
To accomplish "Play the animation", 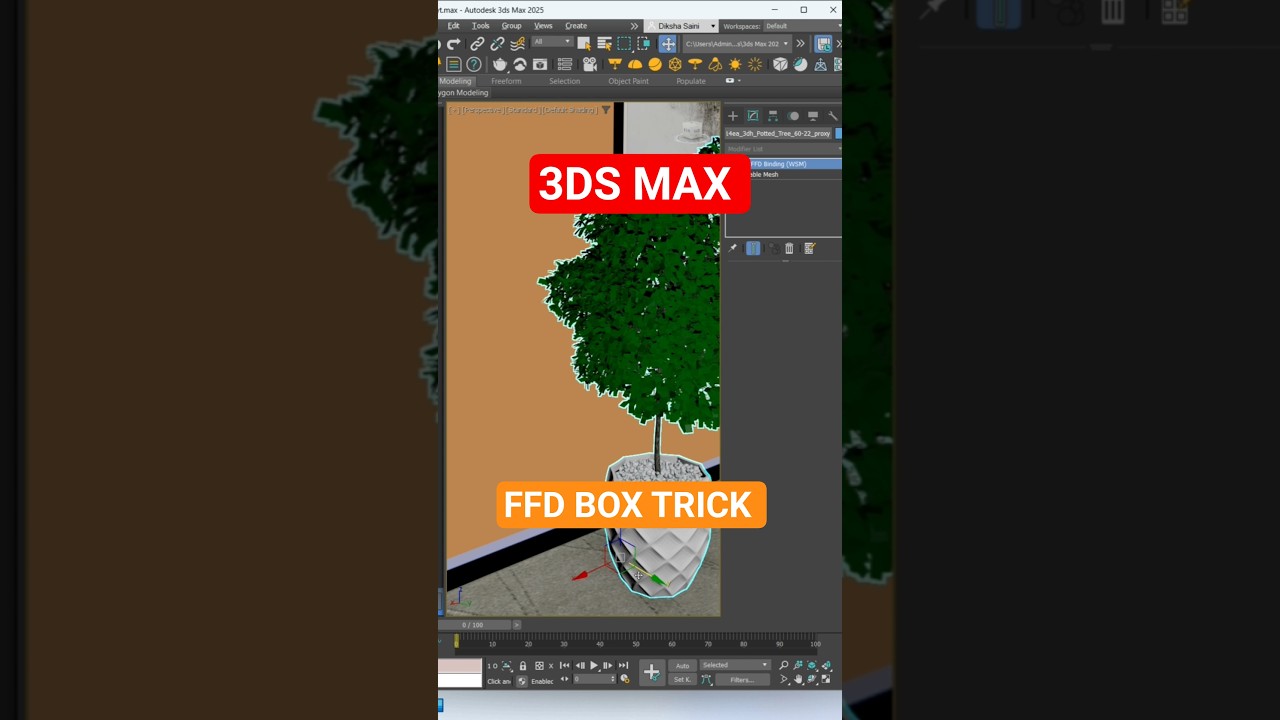I will pos(594,665).
